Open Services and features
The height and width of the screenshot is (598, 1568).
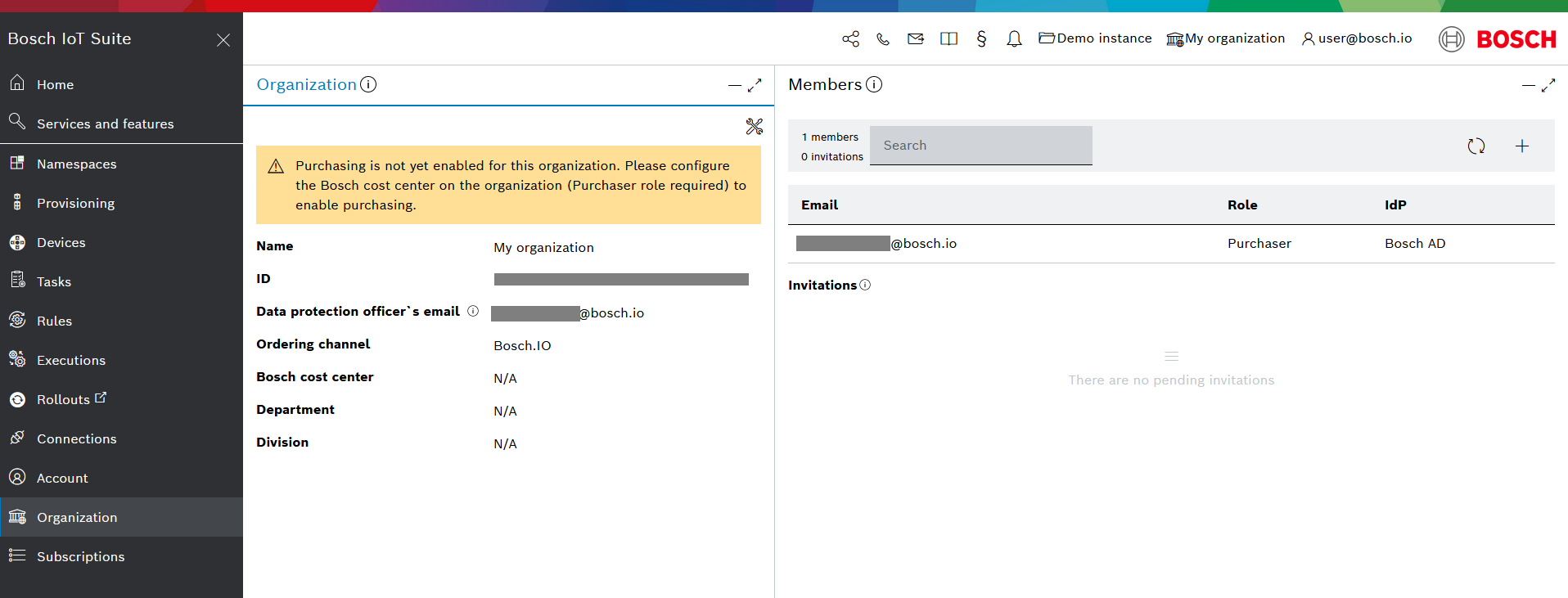click(x=121, y=124)
